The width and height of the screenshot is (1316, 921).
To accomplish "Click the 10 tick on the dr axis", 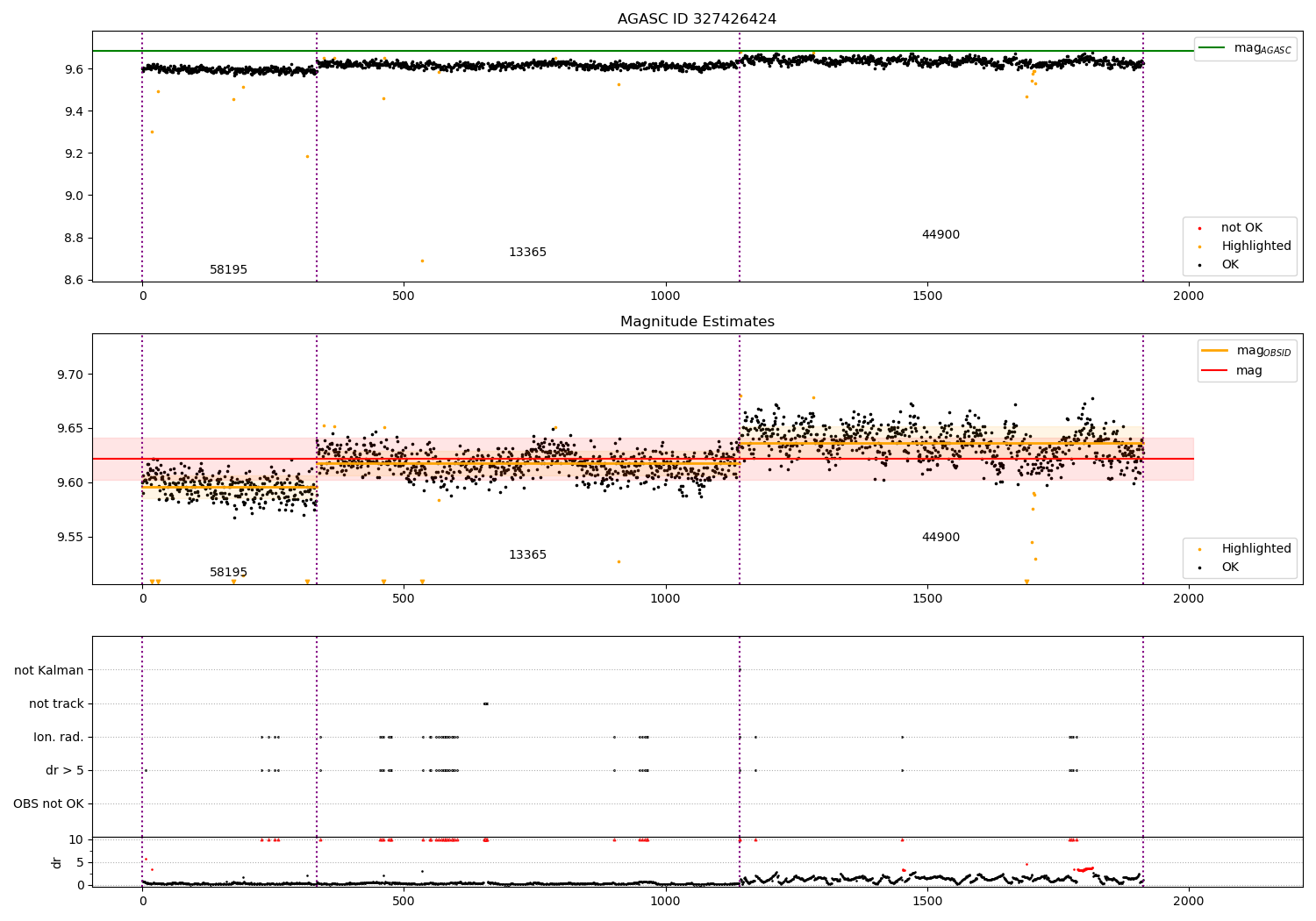I will click(76, 840).
